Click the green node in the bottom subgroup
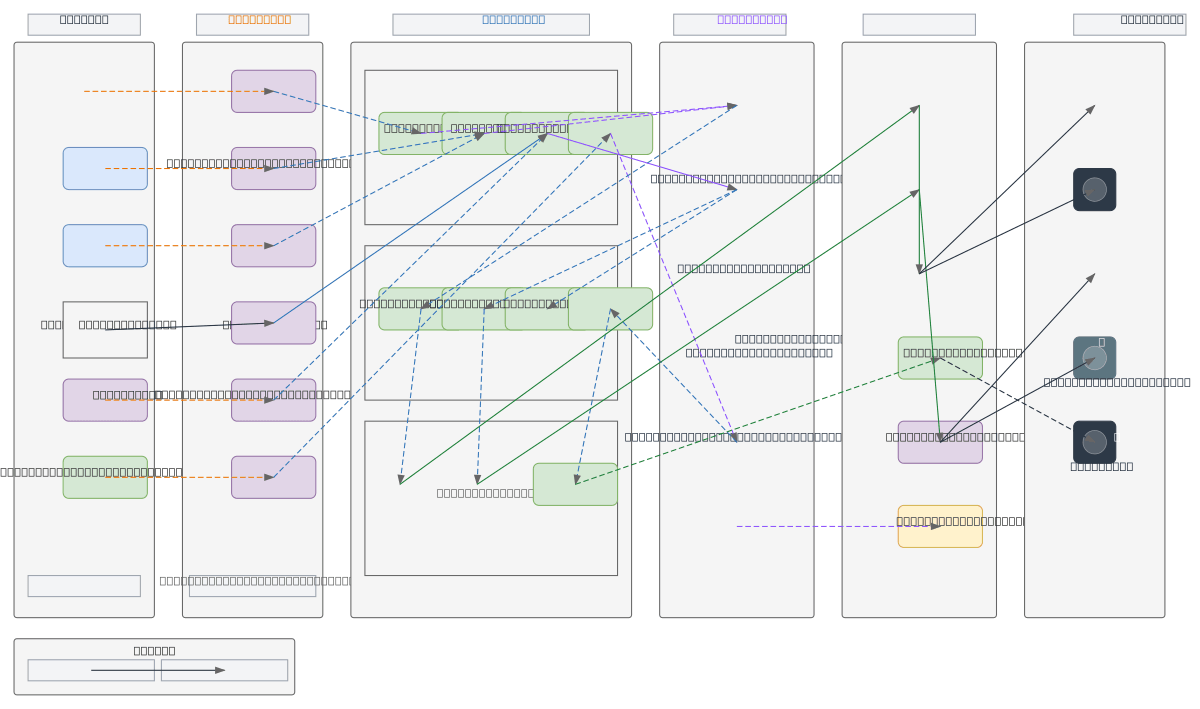This screenshot has height=709, width=1200. (575, 484)
